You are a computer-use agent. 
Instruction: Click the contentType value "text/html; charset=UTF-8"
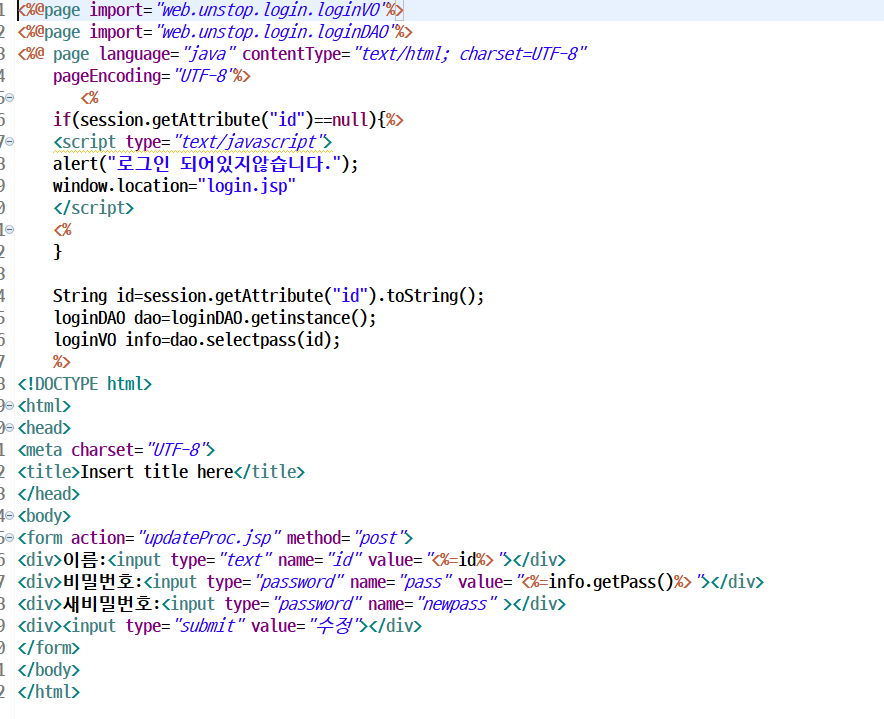coord(470,54)
